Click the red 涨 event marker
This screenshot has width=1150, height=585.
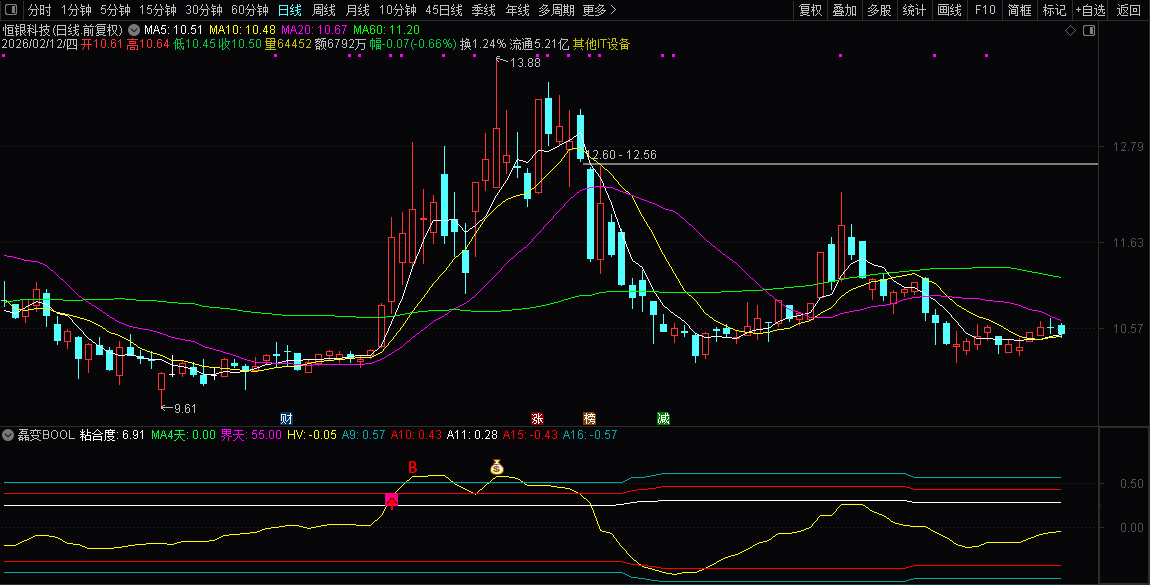(x=537, y=418)
